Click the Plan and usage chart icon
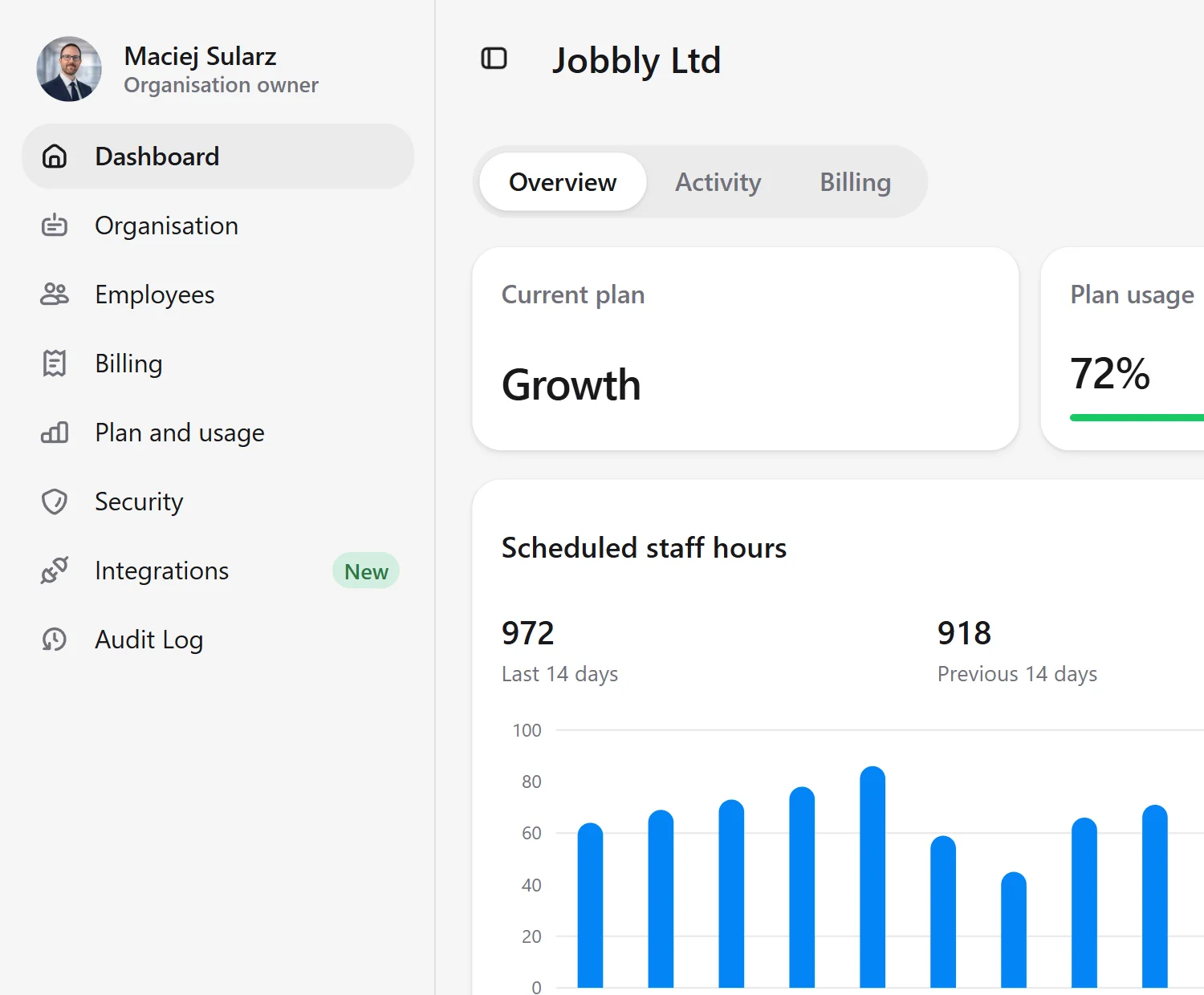This screenshot has height=995, width=1204. tap(55, 433)
